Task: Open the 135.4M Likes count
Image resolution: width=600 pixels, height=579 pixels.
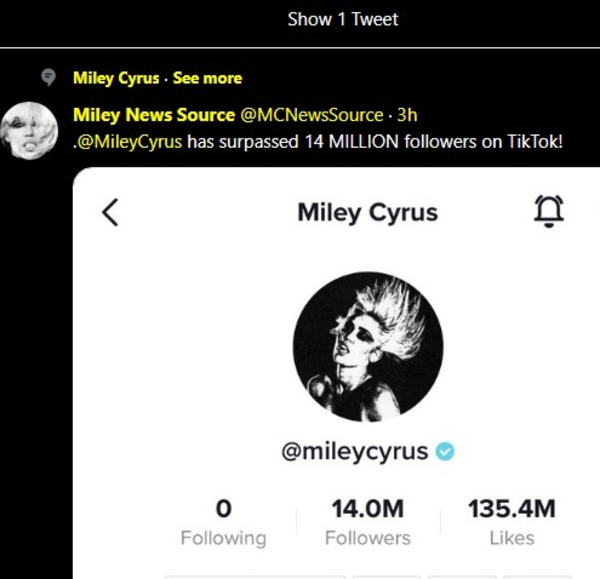Action: (x=511, y=509)
